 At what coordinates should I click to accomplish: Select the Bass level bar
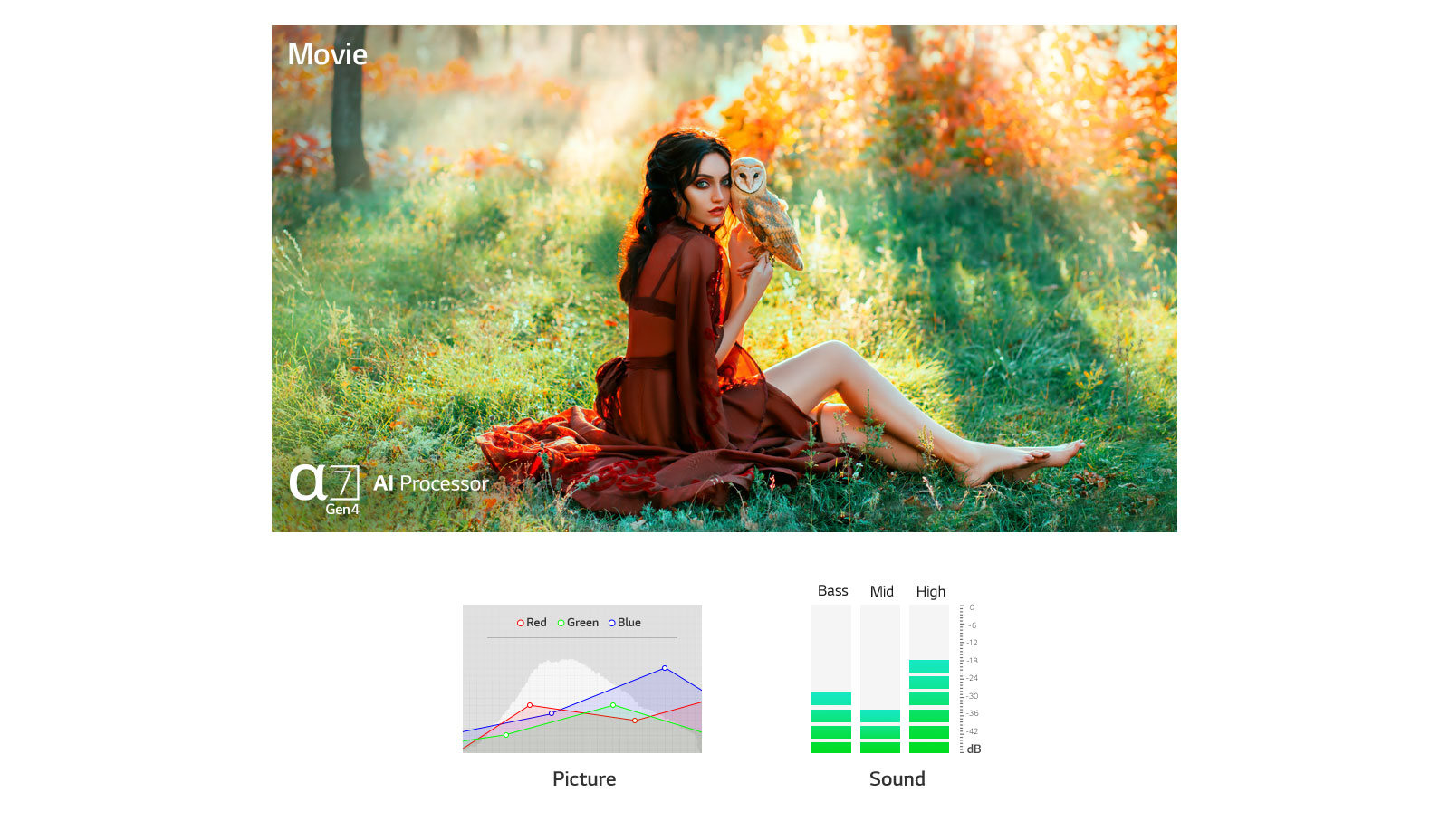point(831,679)
